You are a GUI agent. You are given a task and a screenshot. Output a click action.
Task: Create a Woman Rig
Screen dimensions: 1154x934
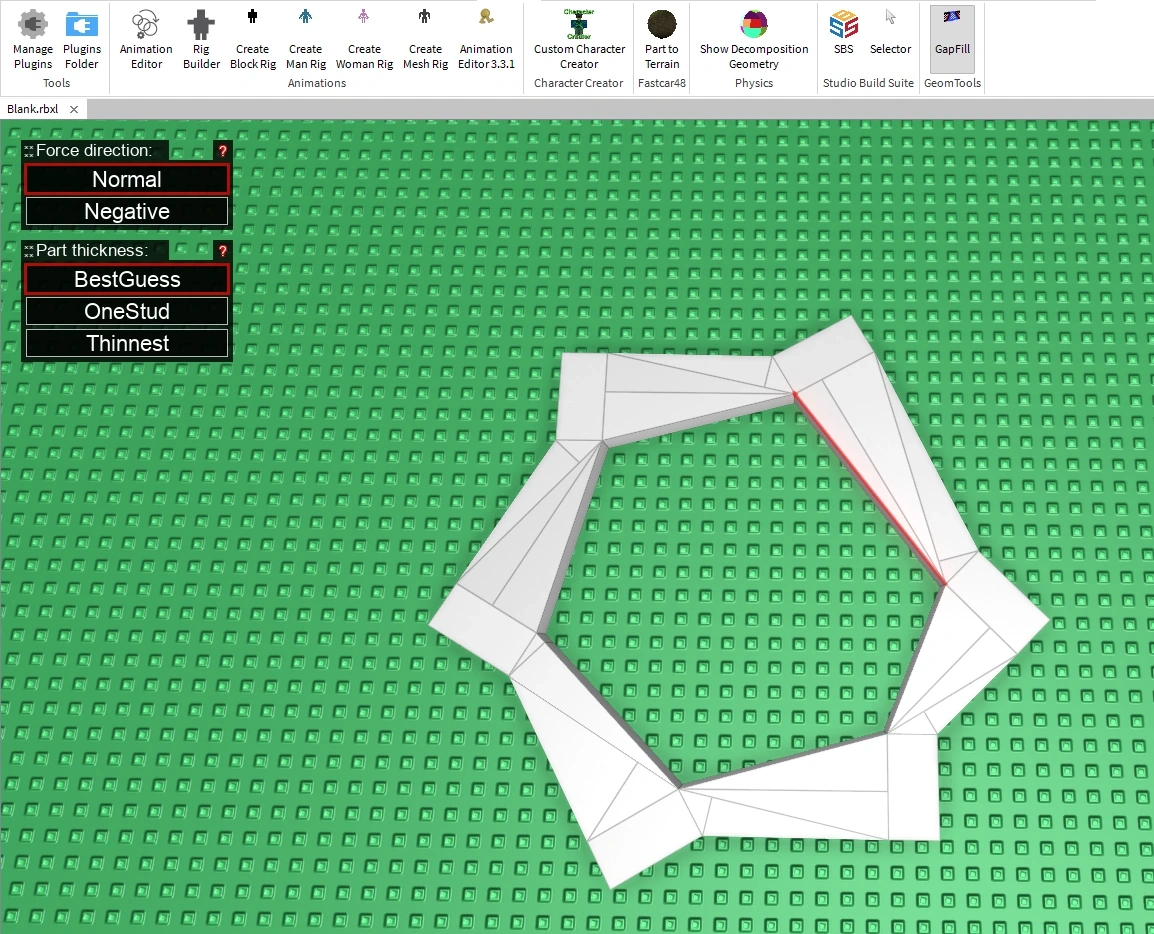[364, 39]
